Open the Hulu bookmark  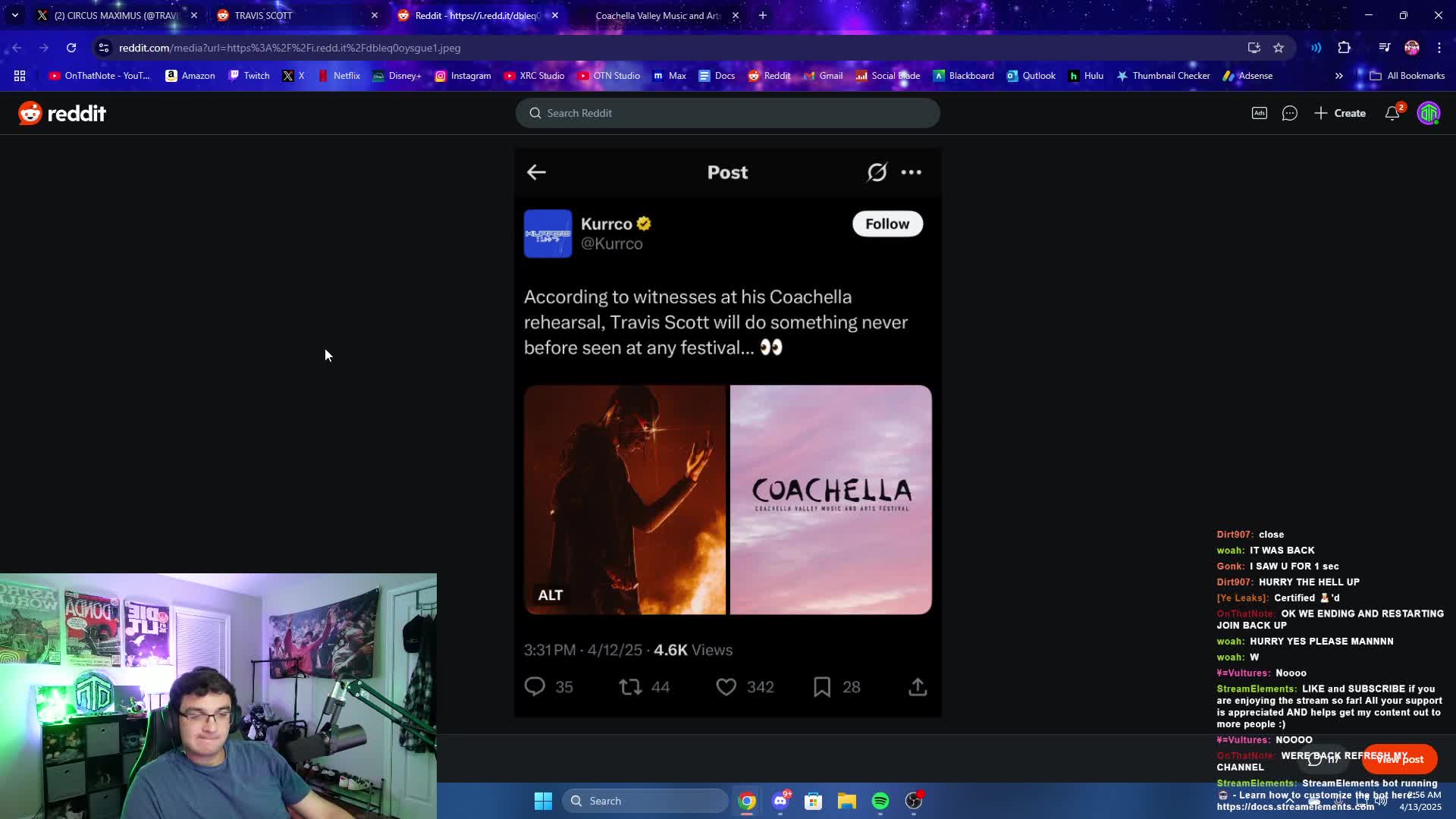pyautogui.click(x=1085, y=76)
